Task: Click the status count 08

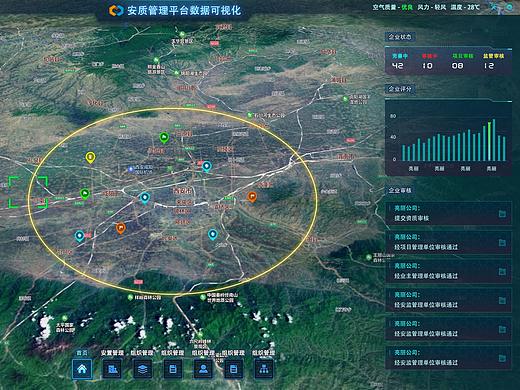Action: click(457, 66)
